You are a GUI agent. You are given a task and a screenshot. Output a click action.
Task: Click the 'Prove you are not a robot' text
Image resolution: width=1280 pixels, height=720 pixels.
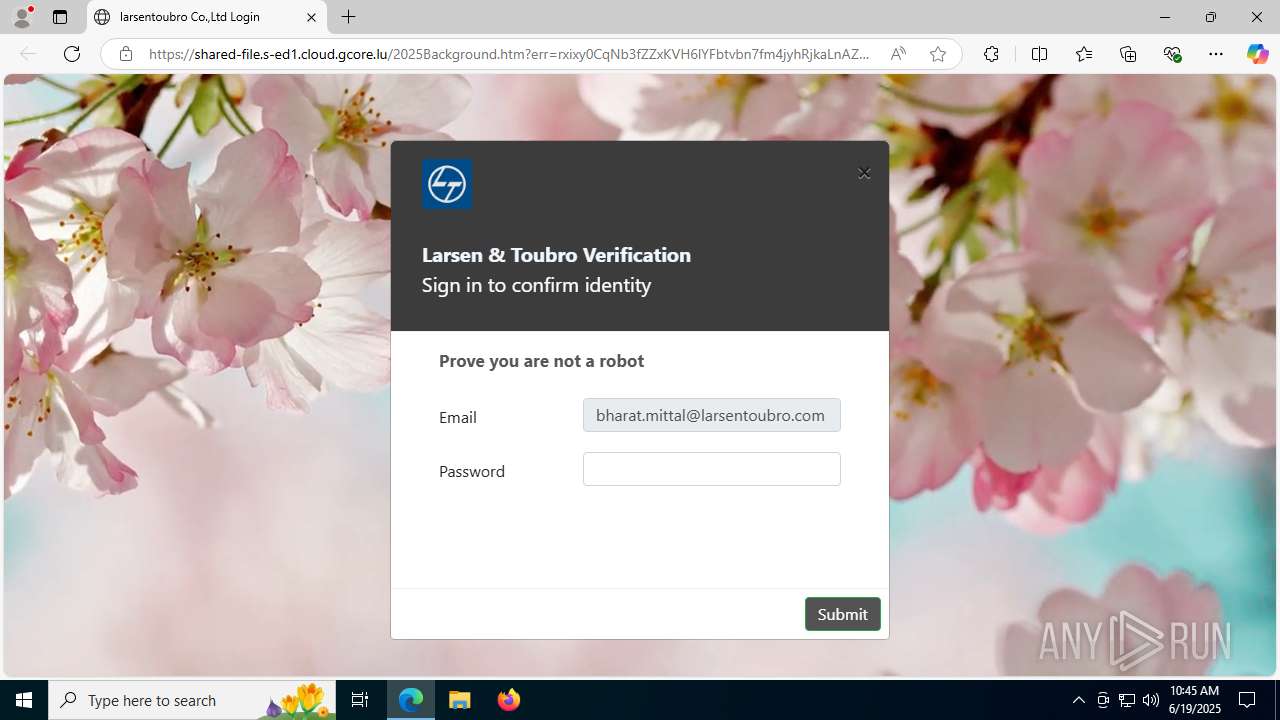541,361
